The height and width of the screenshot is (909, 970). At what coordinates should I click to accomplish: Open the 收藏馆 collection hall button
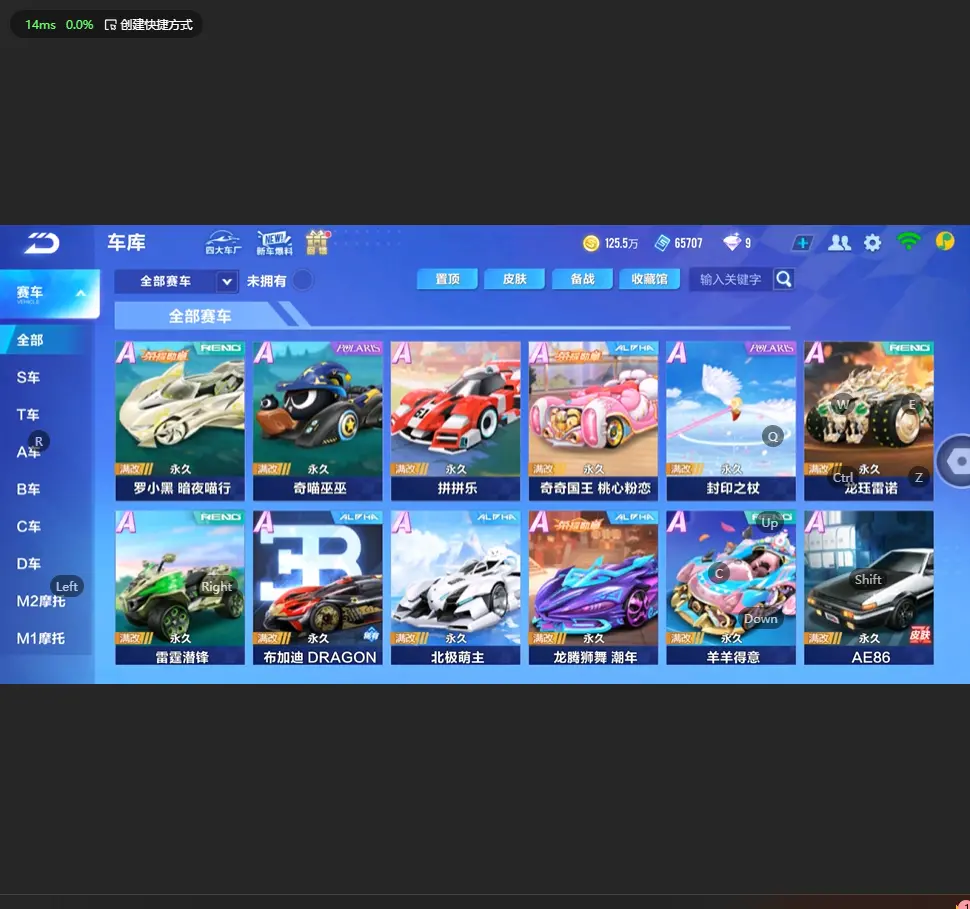[x=650, y=279]
